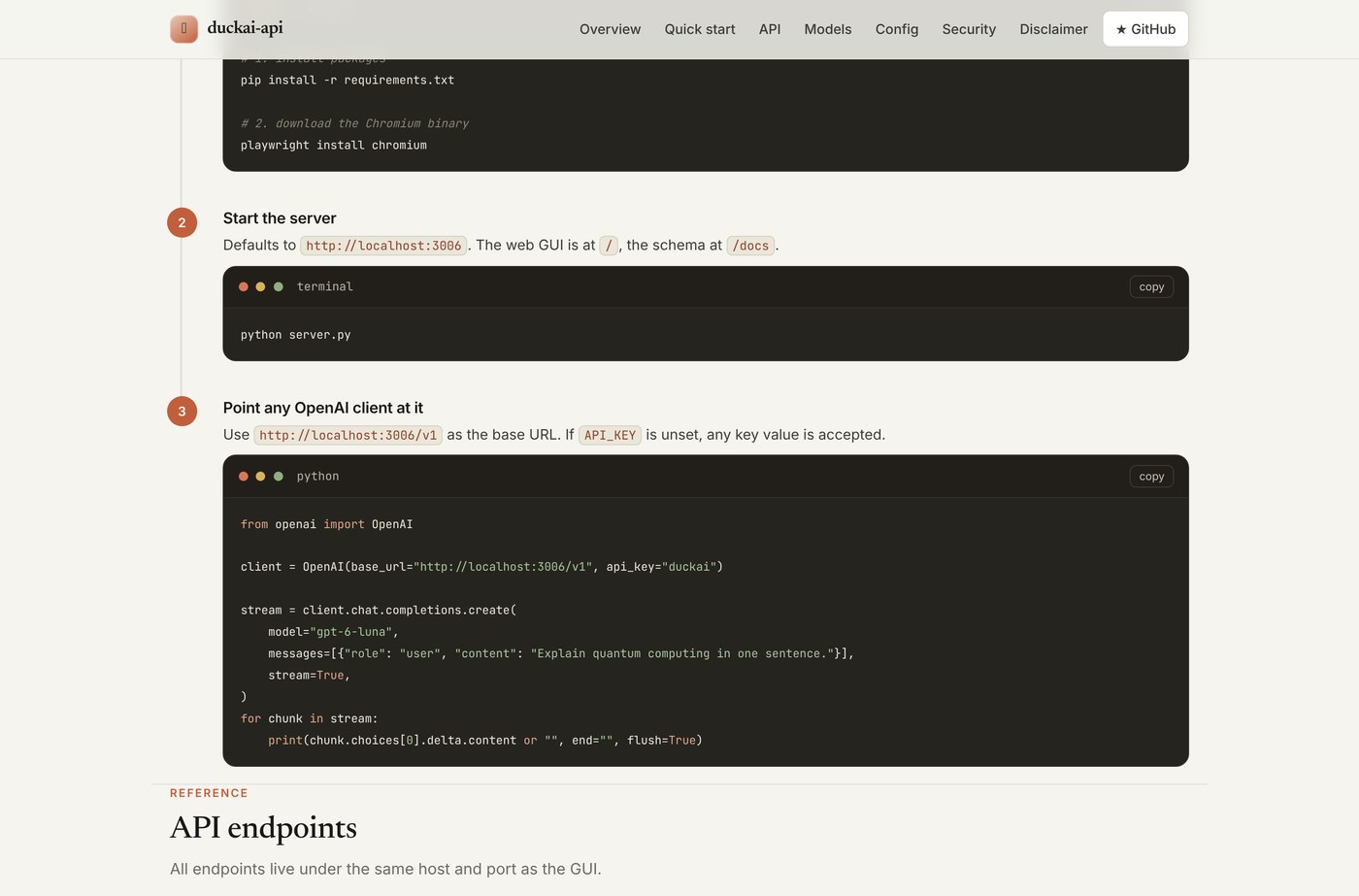Click the model="gpt-6-luna" code line
The height and width of the screenshot is (896, 1359).
333,632
